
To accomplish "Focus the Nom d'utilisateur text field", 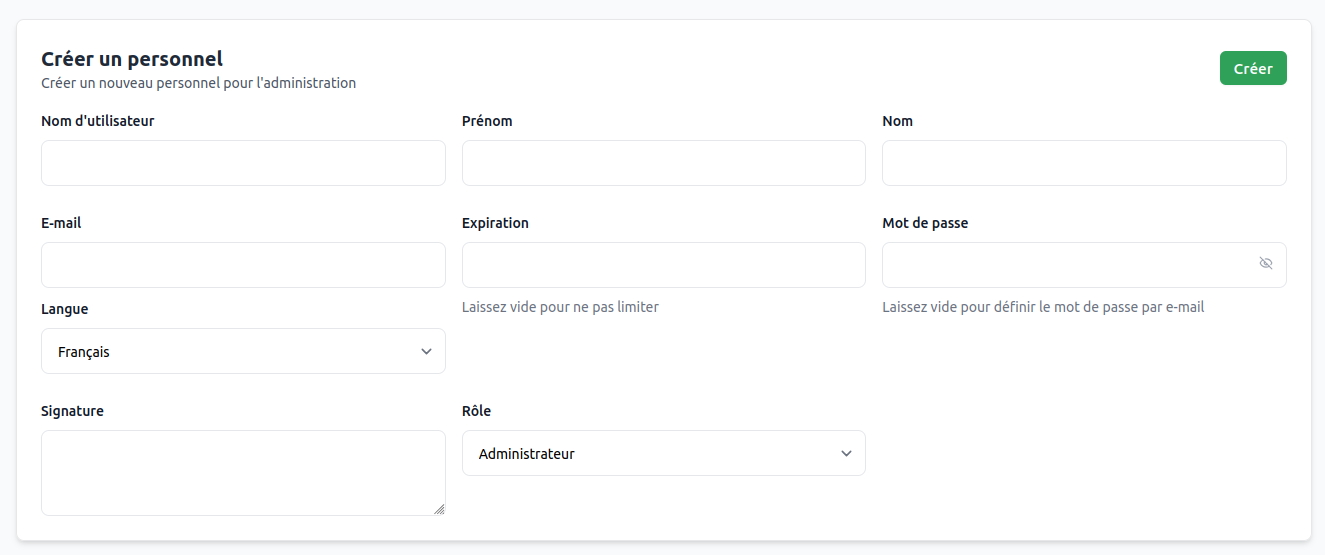I will 243,163.
